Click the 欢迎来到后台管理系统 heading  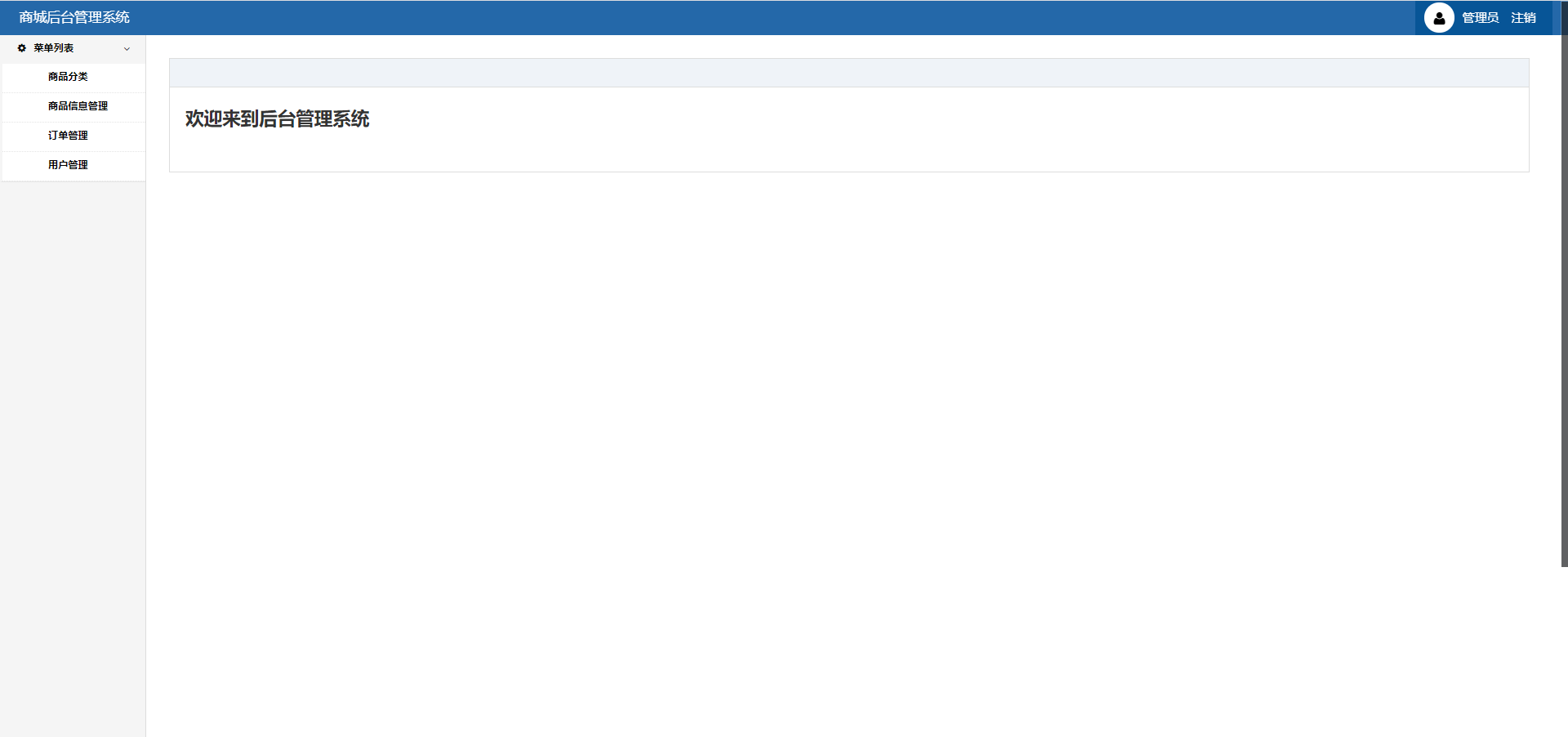point(277,119)
